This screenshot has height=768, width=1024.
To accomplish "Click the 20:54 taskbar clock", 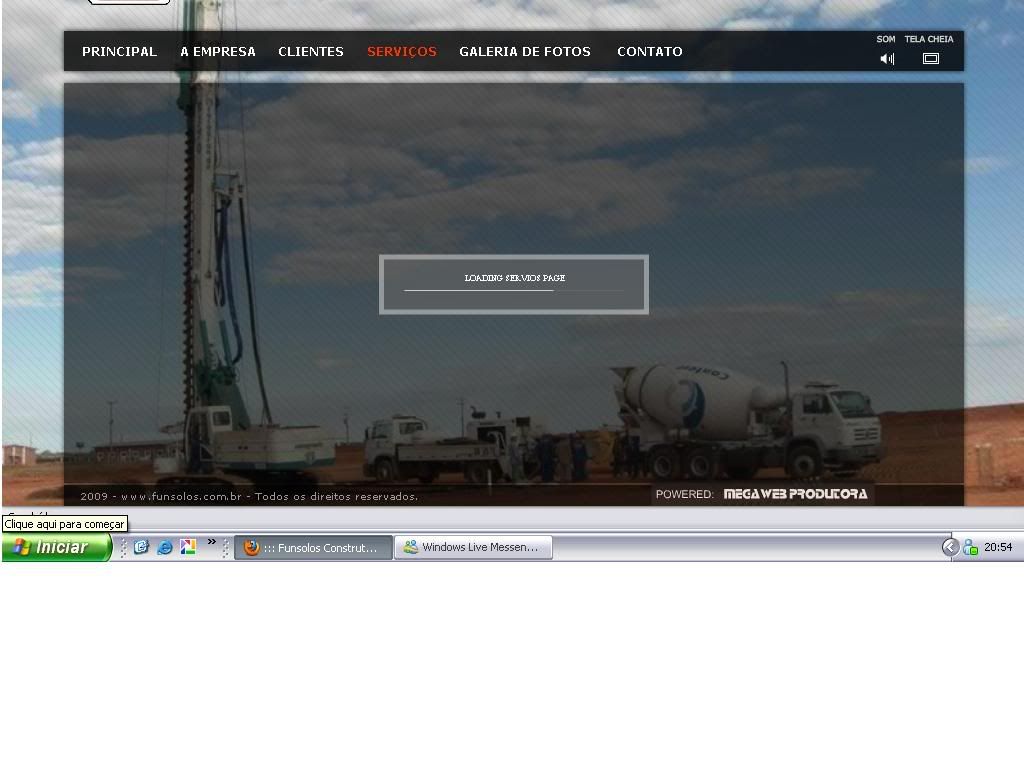I will point(998,547).
